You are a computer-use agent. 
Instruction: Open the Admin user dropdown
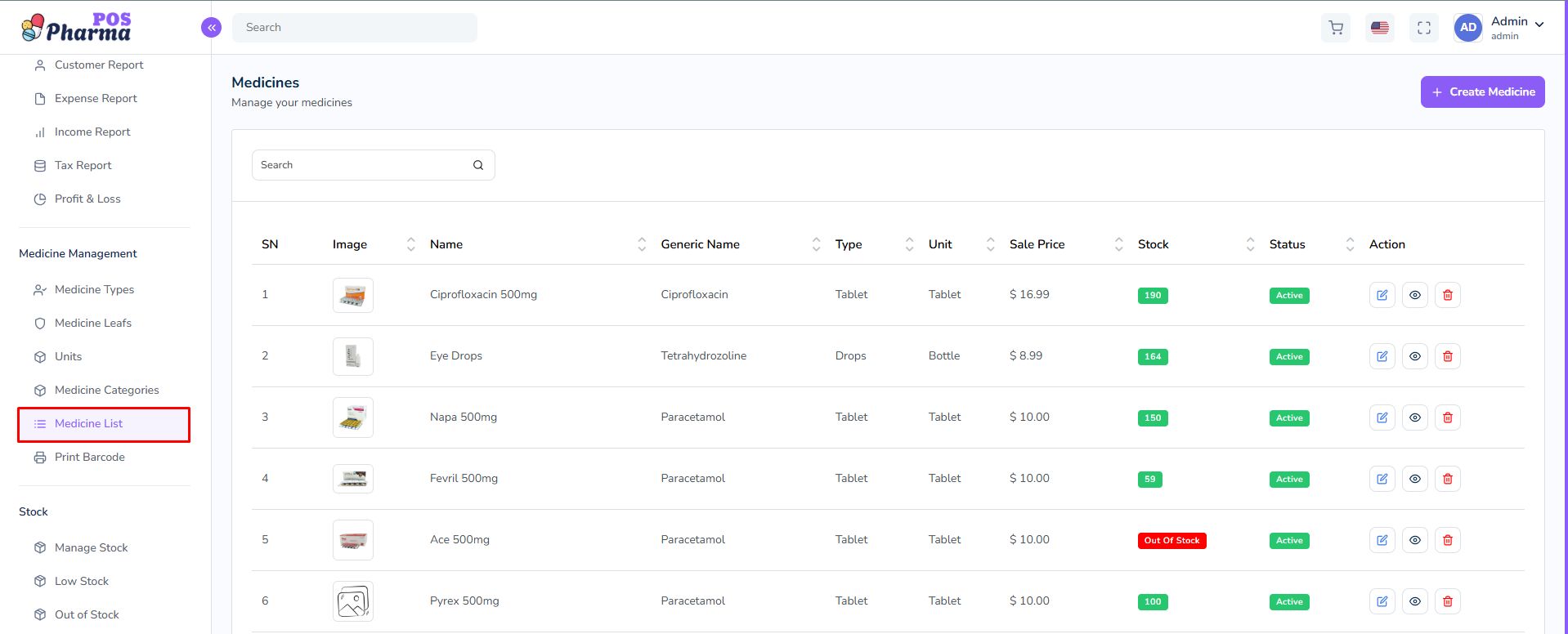1516,27
